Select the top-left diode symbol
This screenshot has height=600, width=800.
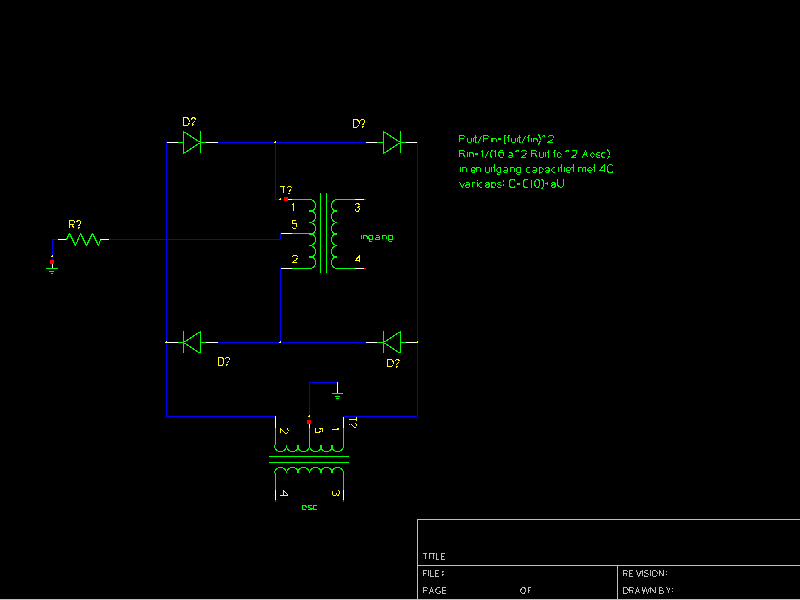click(192, 143)
